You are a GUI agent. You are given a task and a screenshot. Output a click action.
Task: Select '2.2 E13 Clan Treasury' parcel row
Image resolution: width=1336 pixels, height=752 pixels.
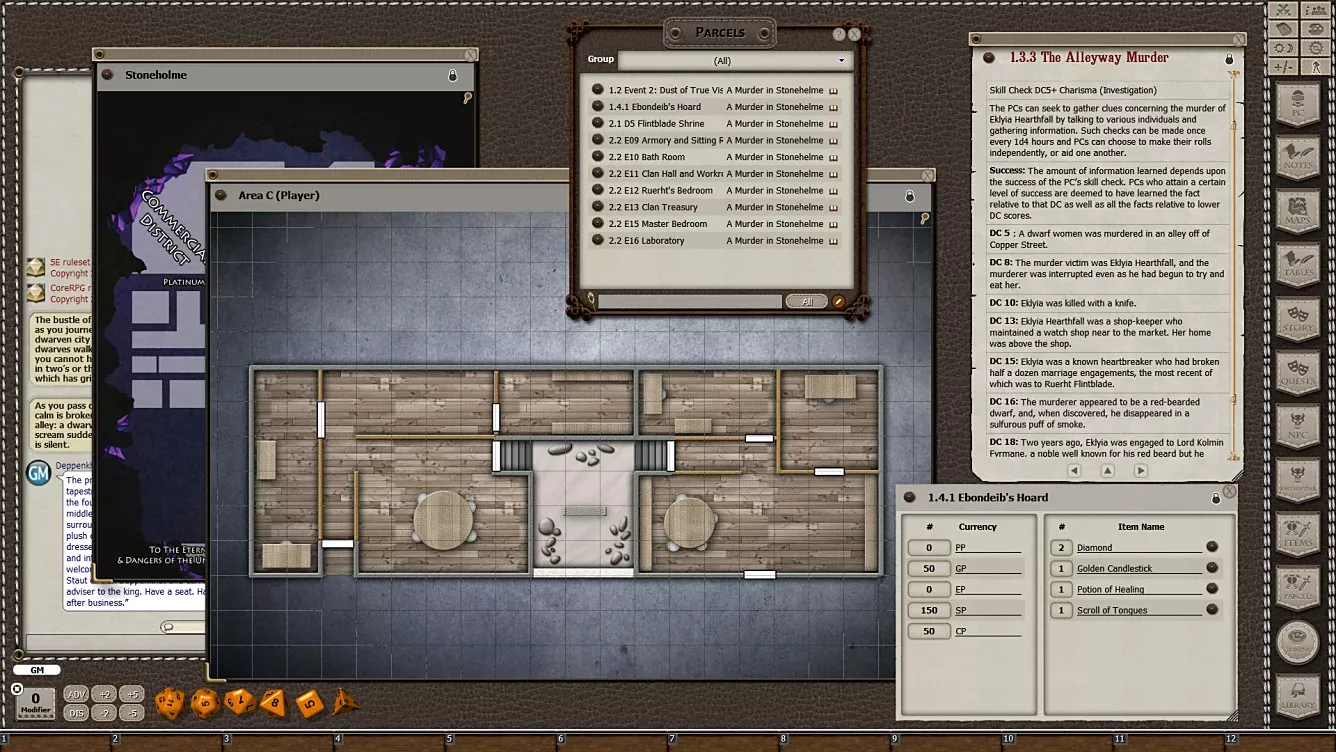pos(715,207)
